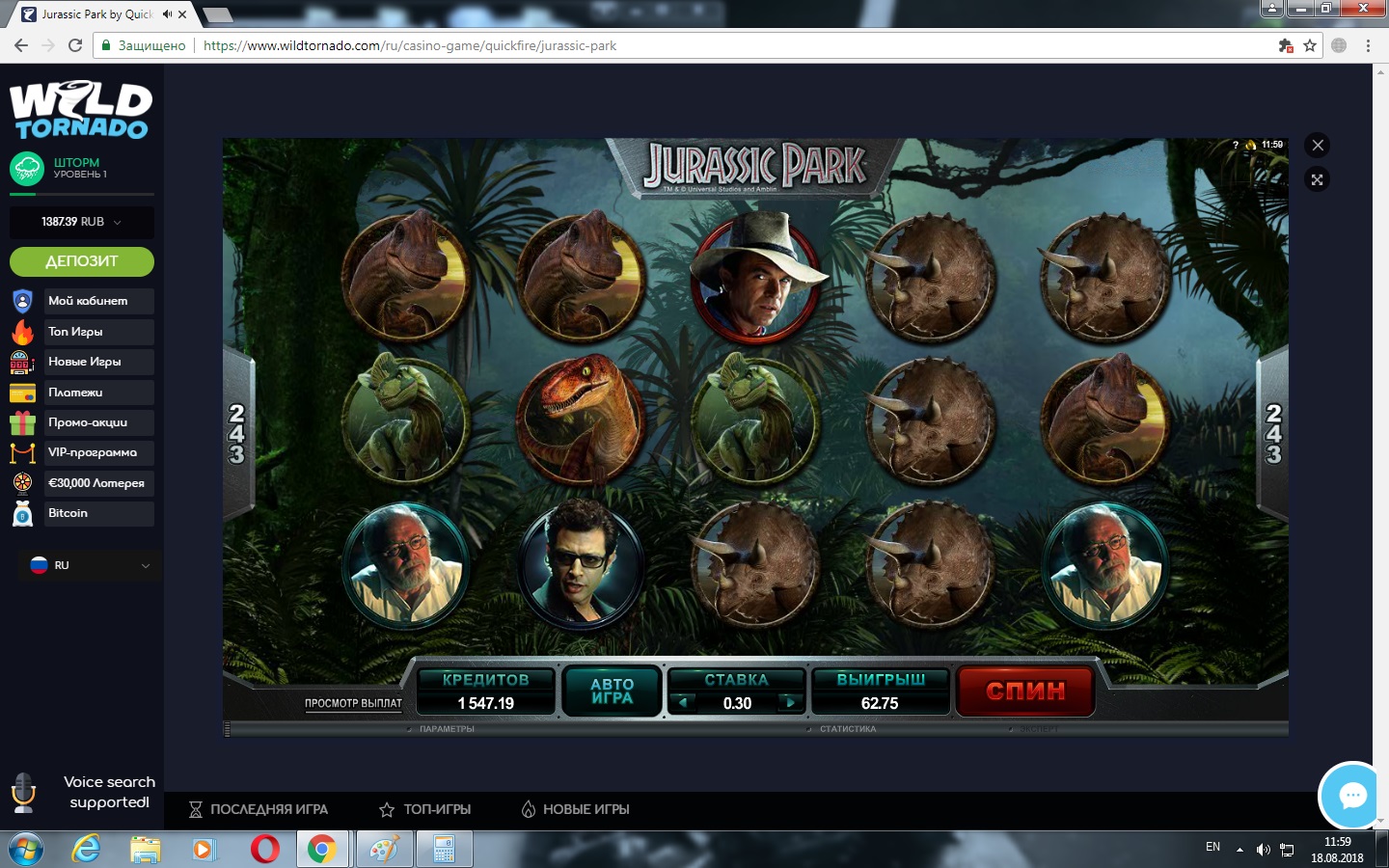
Task: Click the page scrollbar up arrow
Action: coord(1380,70)
